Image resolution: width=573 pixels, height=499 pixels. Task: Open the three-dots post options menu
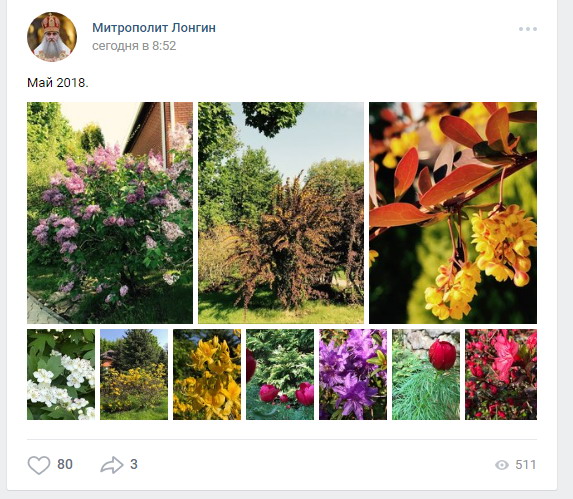(528, 29)
